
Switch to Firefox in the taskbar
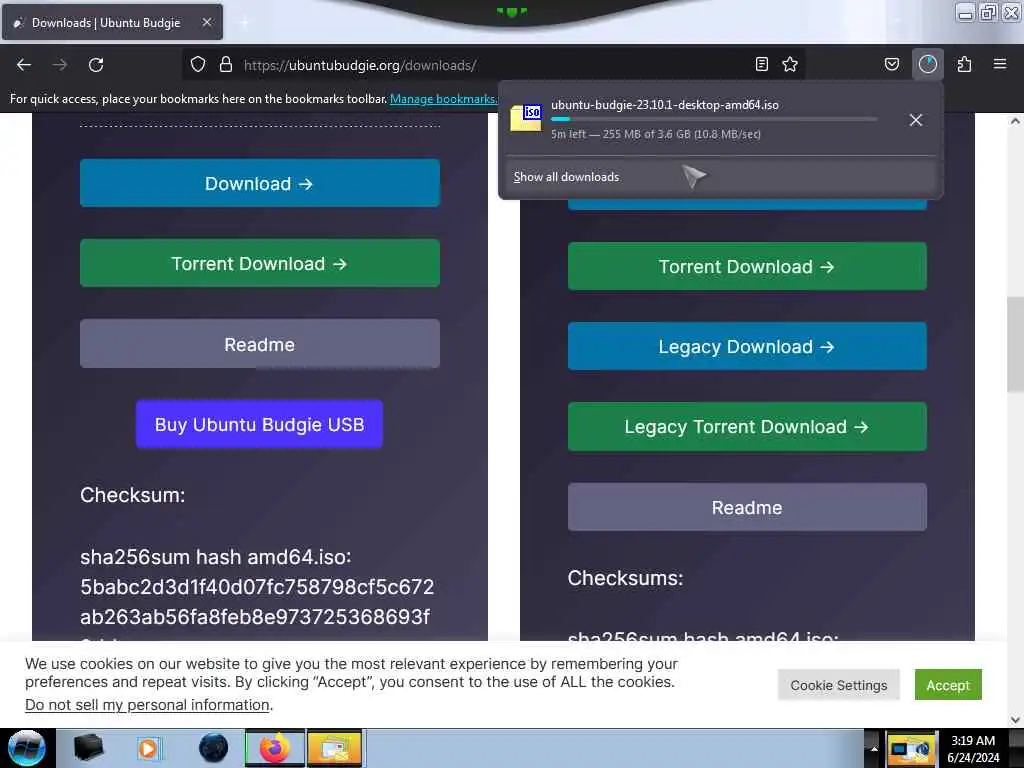(x=275, y=748)
